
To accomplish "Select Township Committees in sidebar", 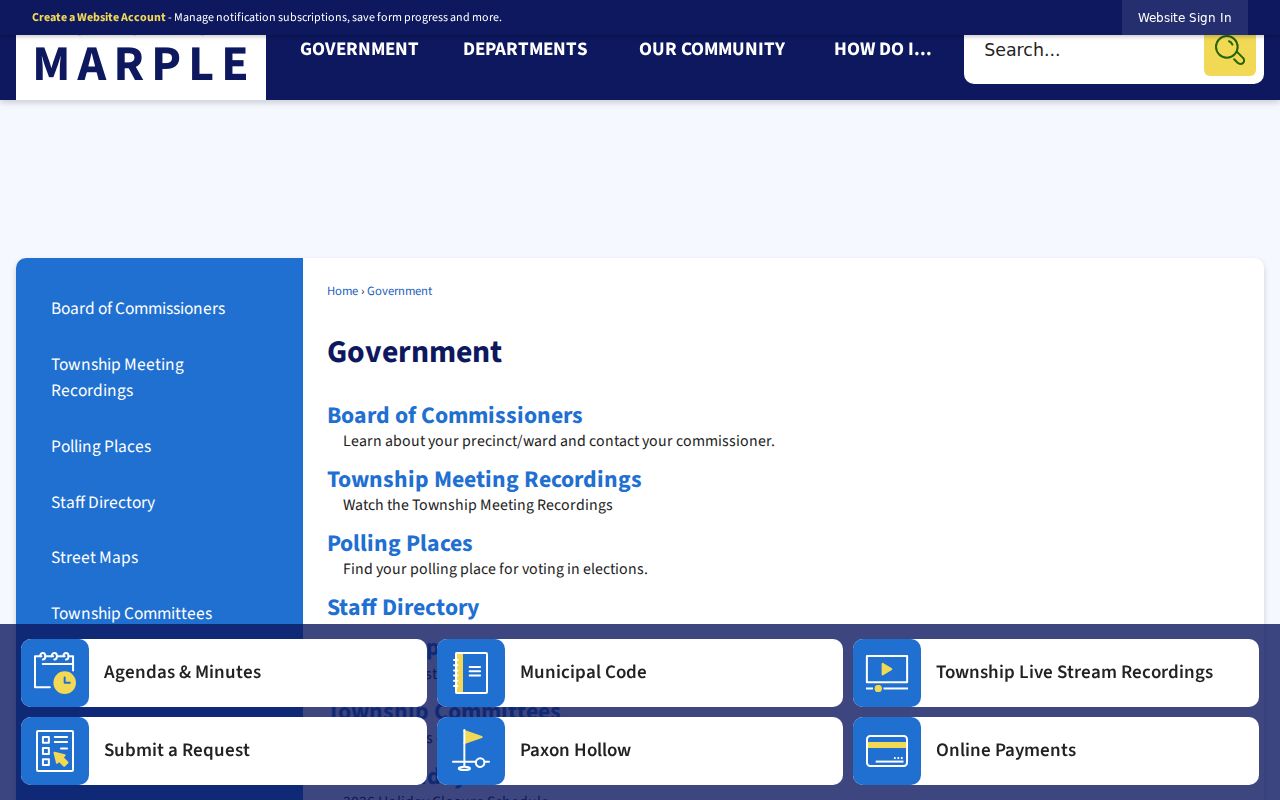I will point(132,614).
